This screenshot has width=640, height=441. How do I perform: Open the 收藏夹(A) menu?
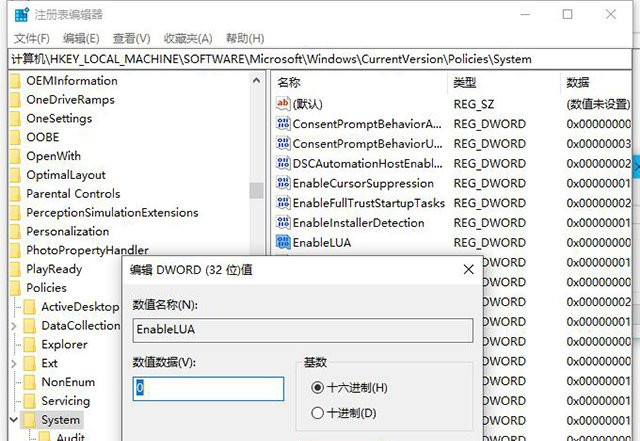188,38
